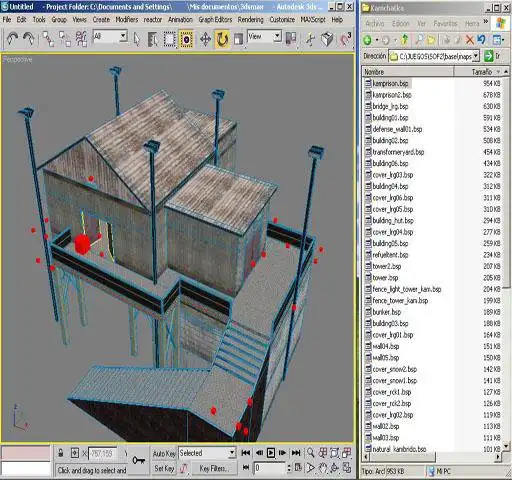
Task: Select the Pan View hand tool
Action: pos(323,468)
